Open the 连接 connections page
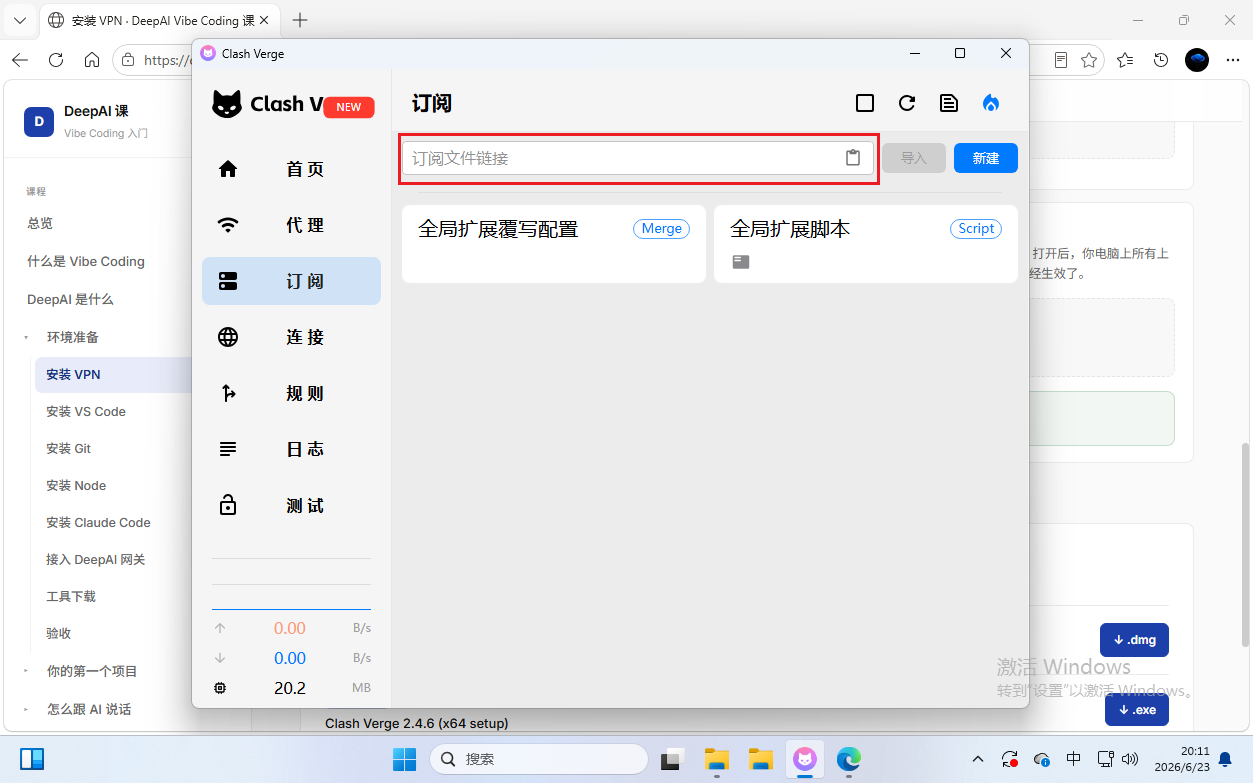 [291, 337]
